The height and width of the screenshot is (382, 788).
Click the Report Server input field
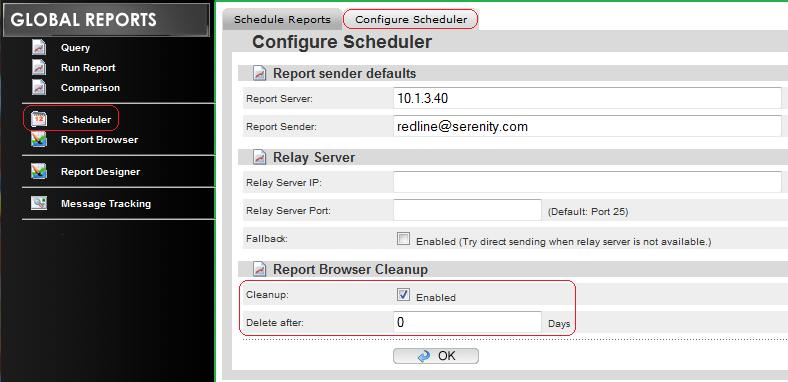(587, 98)
